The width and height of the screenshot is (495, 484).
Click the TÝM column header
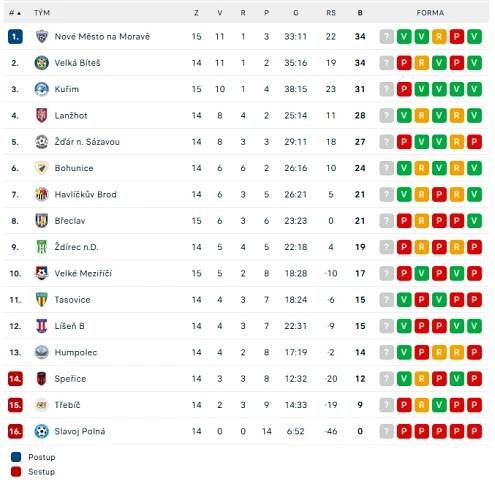point(42,13)
